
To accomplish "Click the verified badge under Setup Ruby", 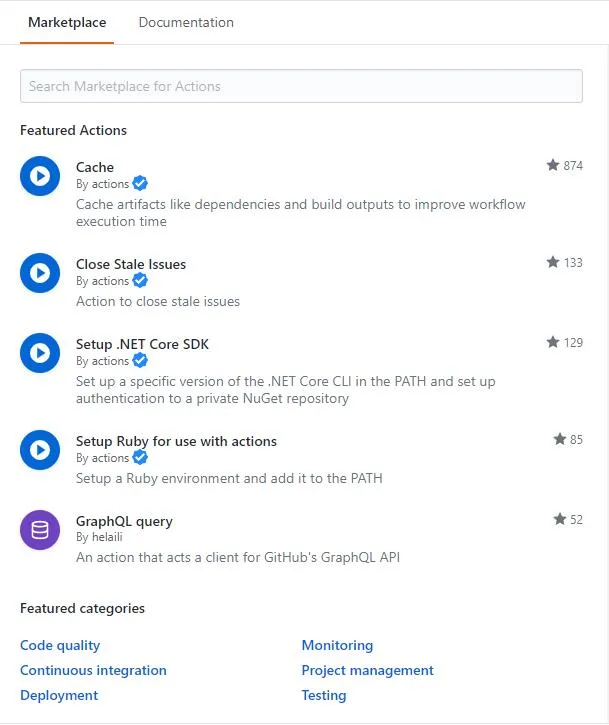I will point(140,458).
